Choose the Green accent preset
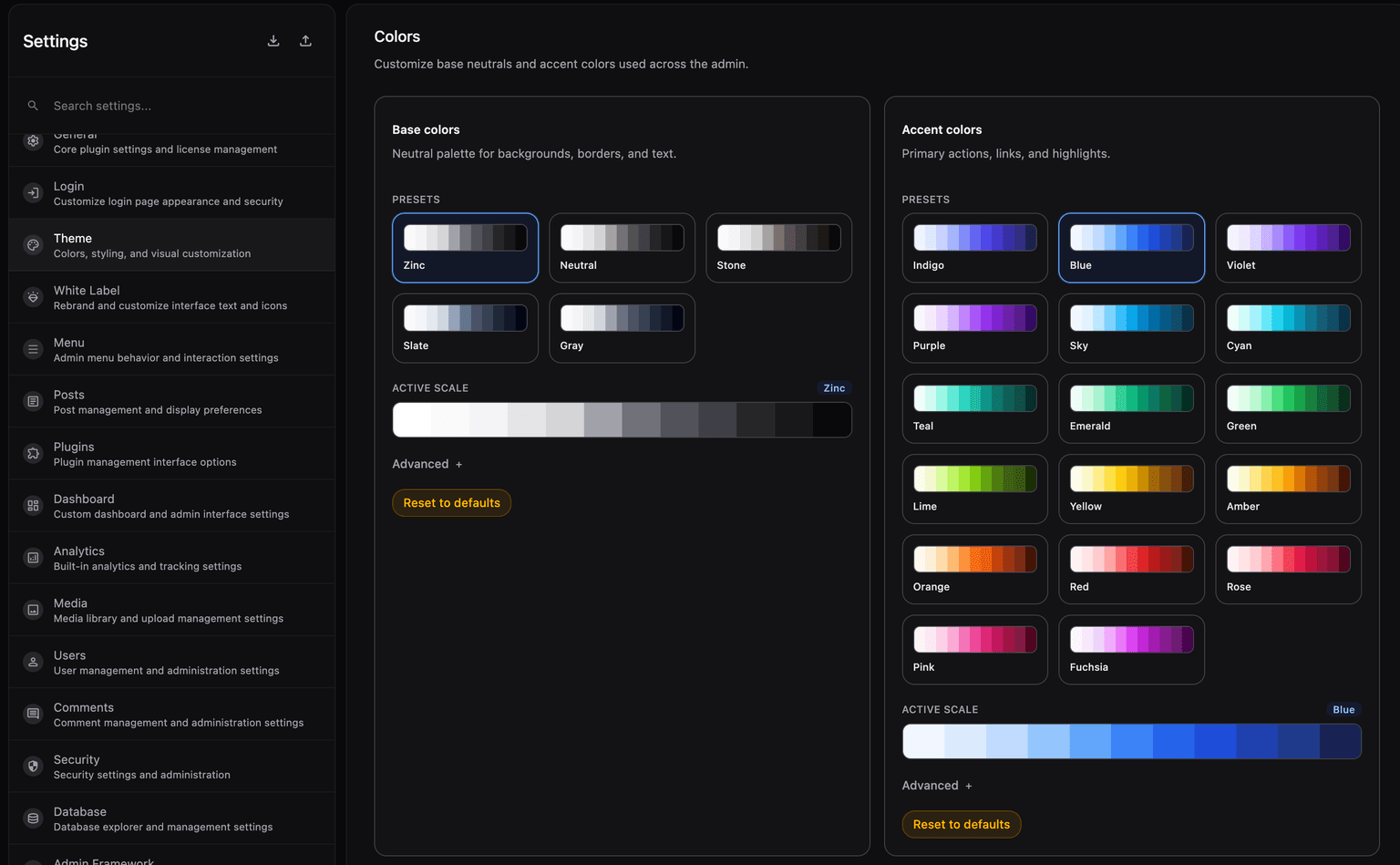 [x=1288, y=408]
